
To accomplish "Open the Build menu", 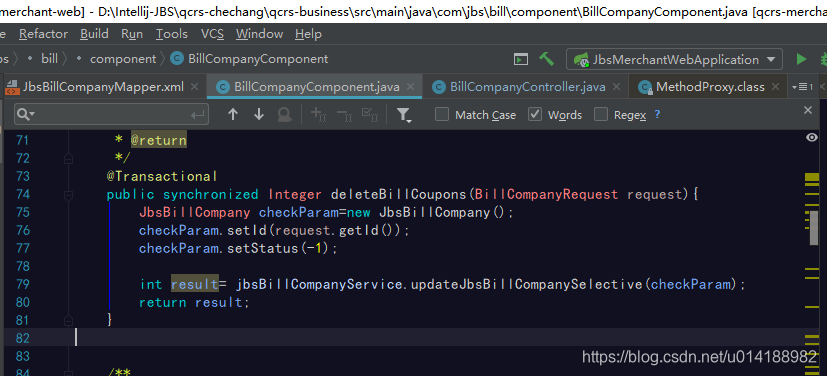I will pos(94,34).
